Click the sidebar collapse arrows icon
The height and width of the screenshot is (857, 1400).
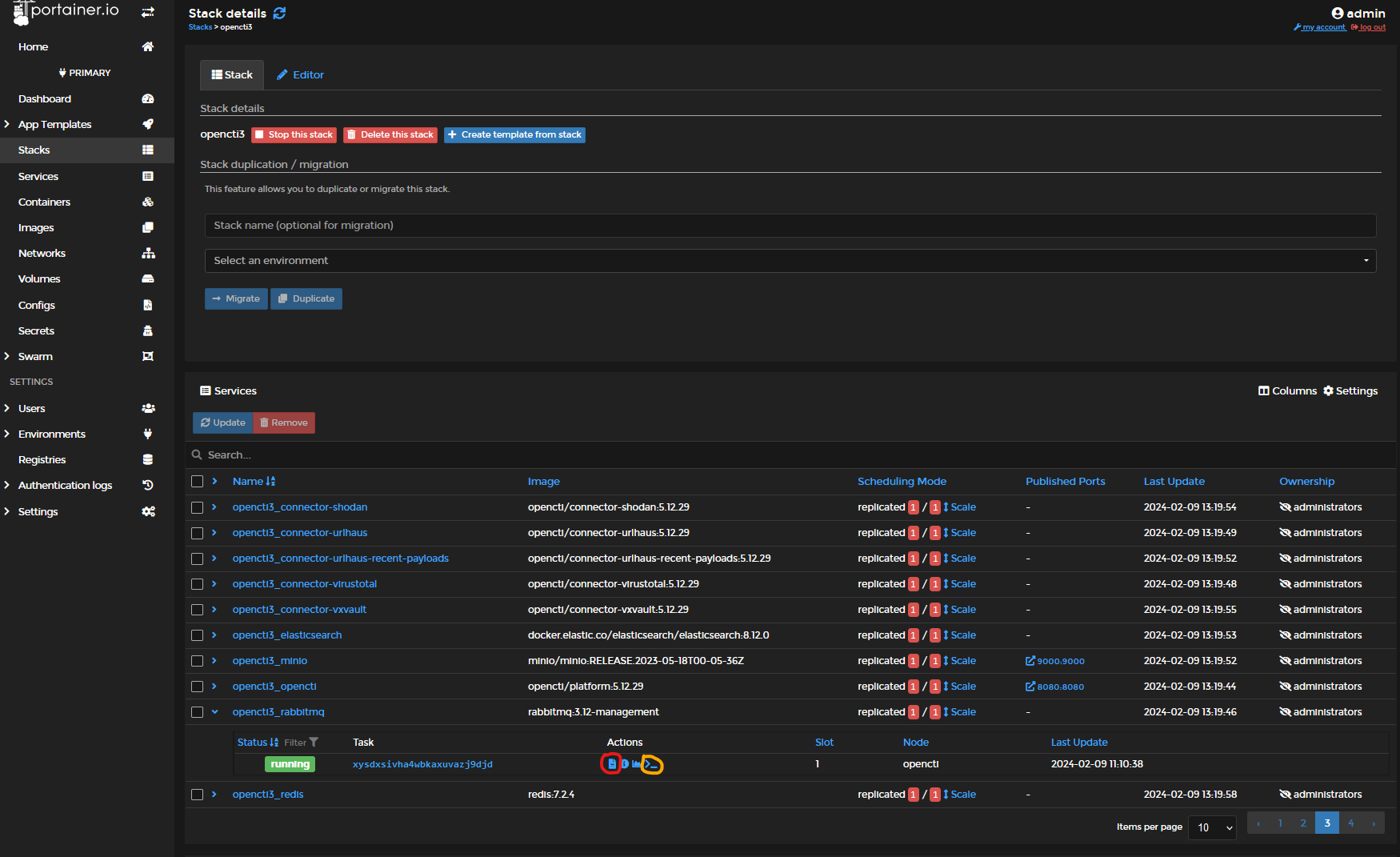point(148,12)
